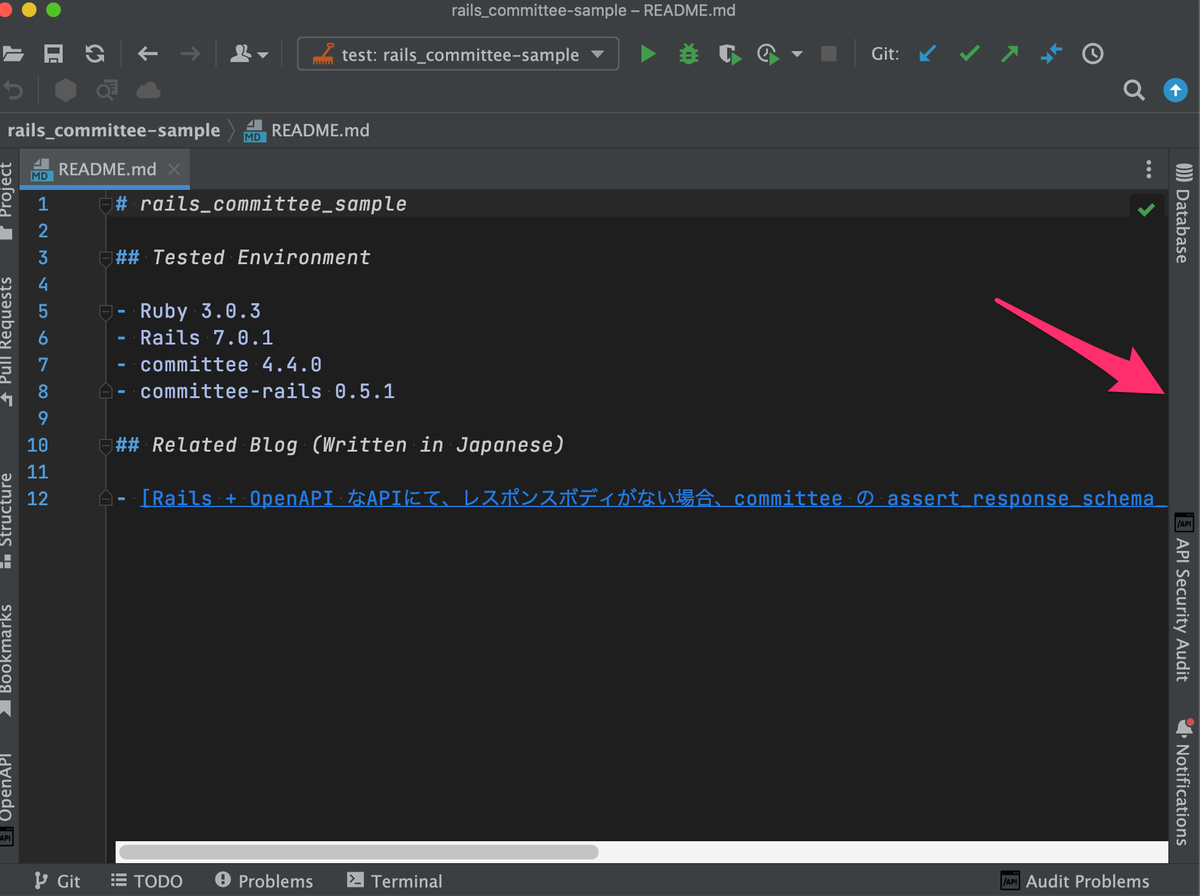Click the Undo arrow in second toolbar row

(13, 91)
